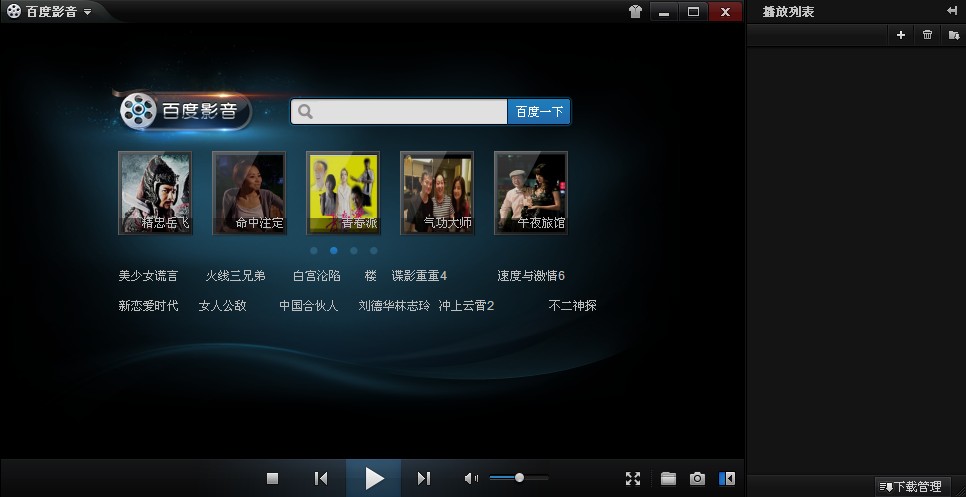Click the playlist folder options icon
Image resolution: width=966 pixels, height=497 pixels.
[954, 35]
